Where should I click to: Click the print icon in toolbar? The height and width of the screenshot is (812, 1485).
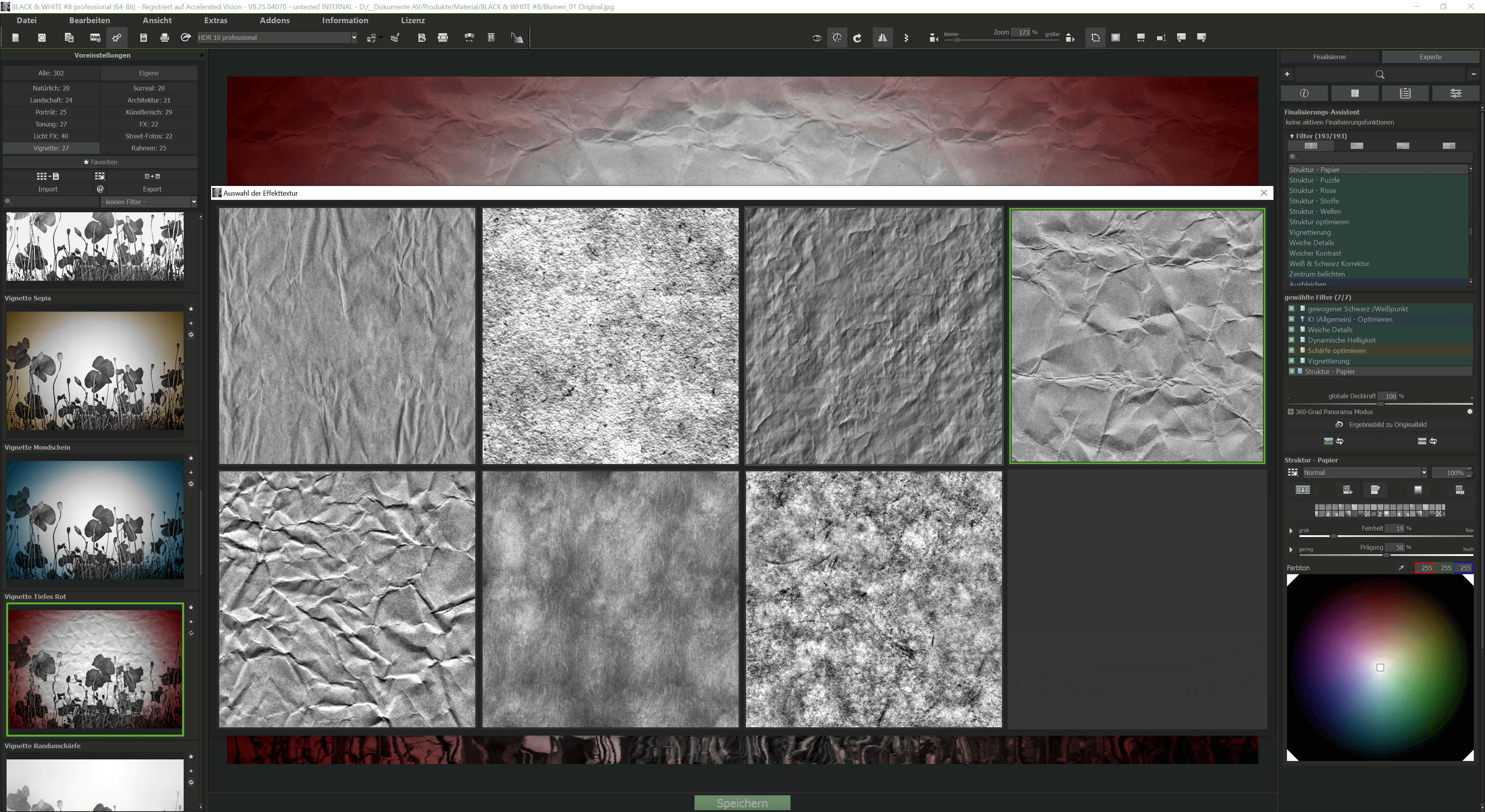tap(164, 38)
